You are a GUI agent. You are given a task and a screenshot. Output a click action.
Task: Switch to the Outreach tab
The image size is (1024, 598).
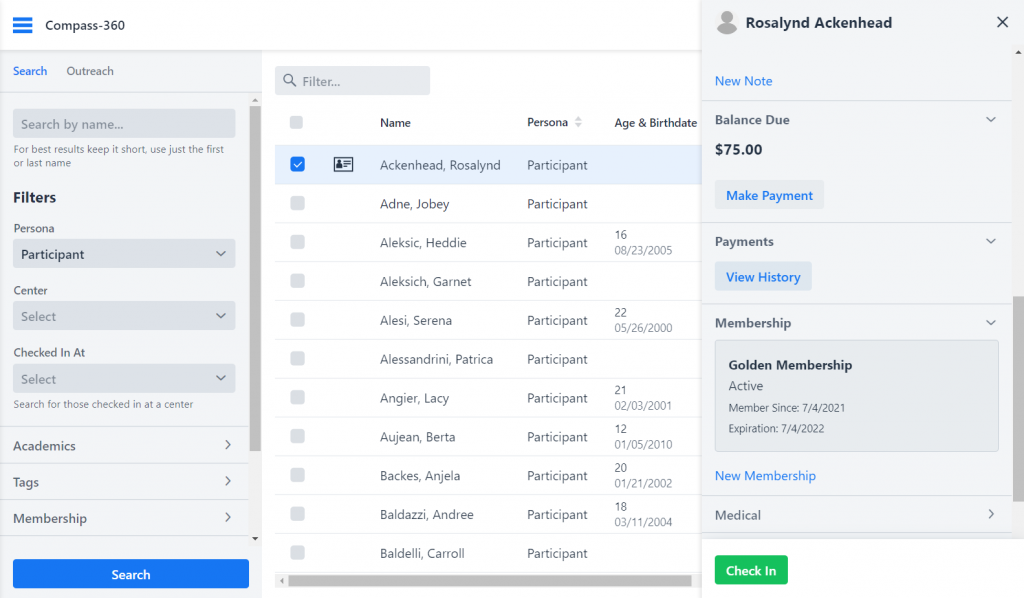90,71
